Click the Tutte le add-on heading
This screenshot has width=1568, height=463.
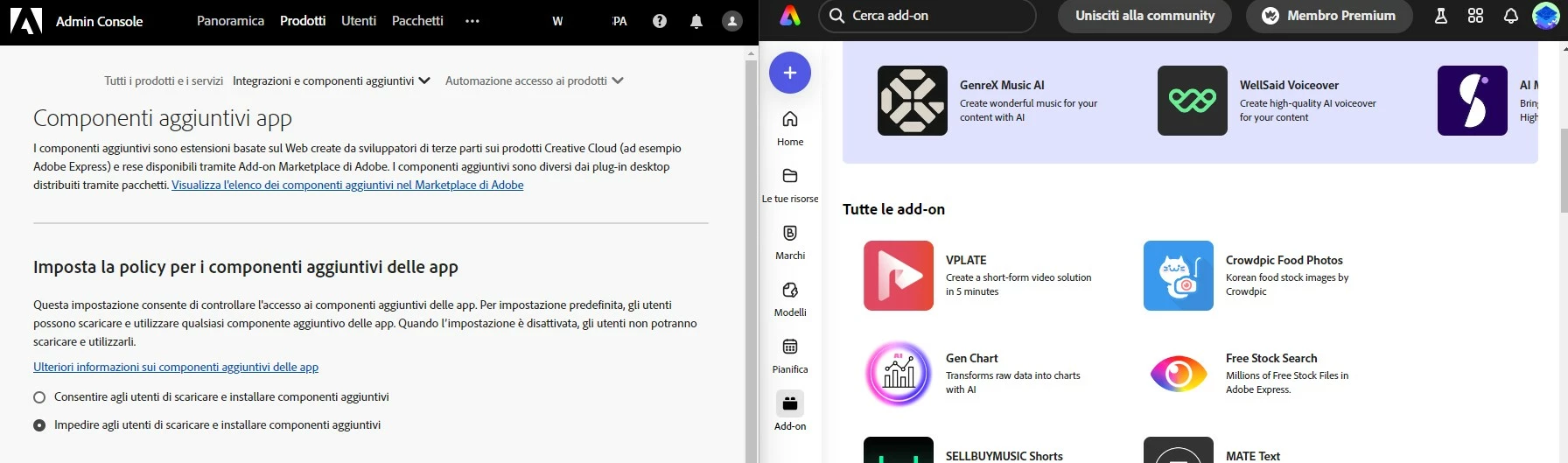[x=893, y=209]
